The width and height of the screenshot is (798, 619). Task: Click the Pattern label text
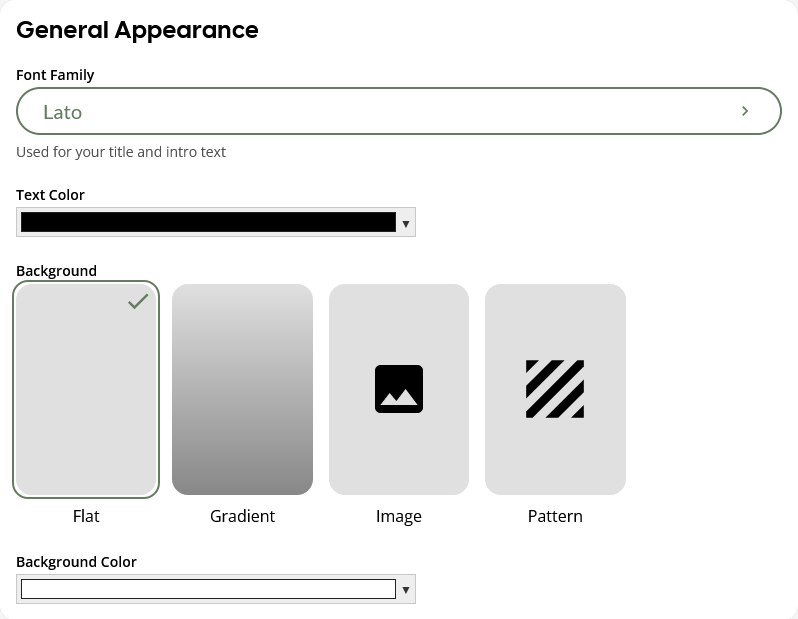pos(555,516)
